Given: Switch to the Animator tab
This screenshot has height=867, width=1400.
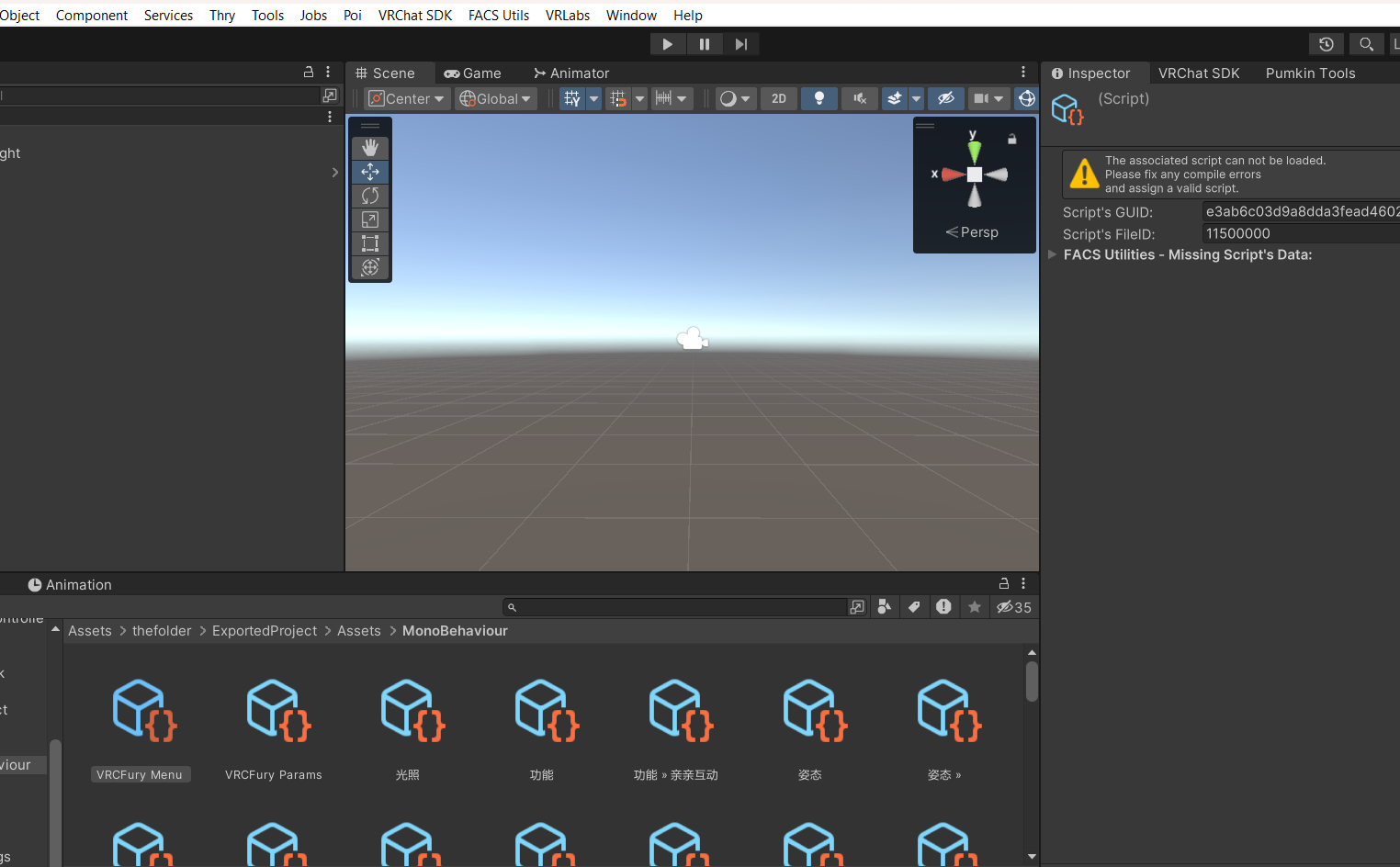Looking at the screenshot, I should pyautogui.click(x=571, y=73).
